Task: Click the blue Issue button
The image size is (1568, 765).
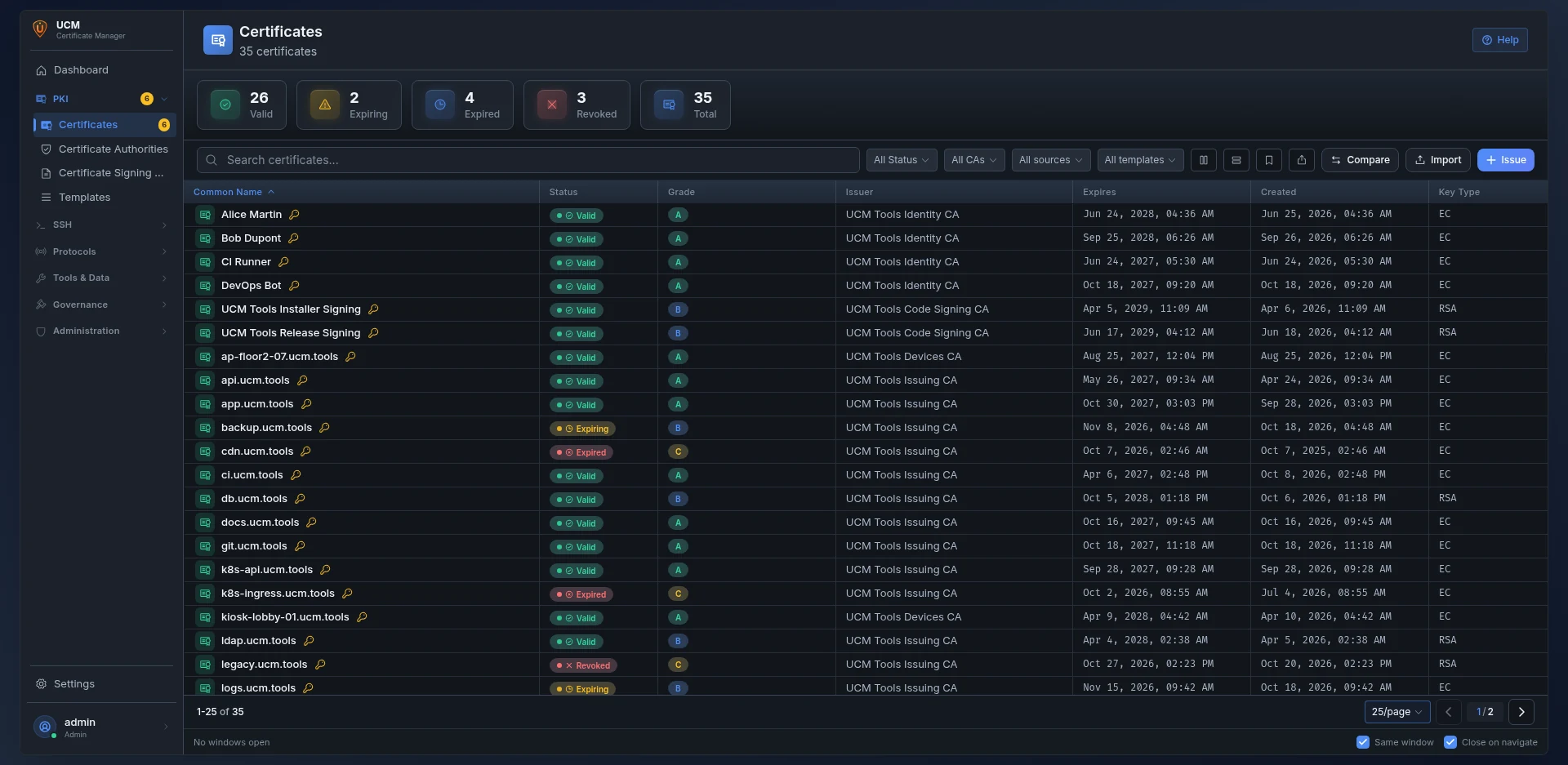Action: pos(1506,160)
